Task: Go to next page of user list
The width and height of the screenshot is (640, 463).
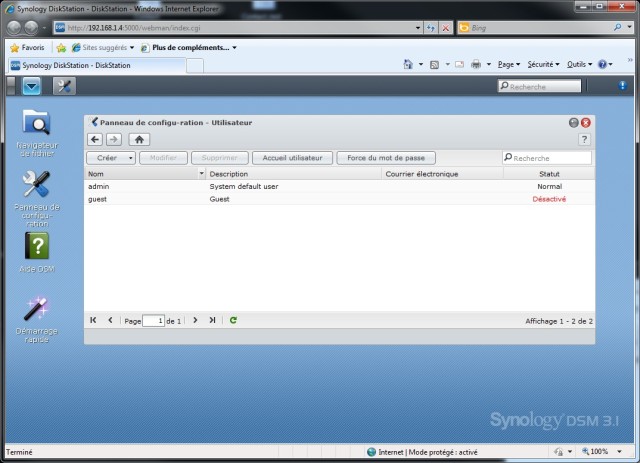Action: click(x=195, y=320)
